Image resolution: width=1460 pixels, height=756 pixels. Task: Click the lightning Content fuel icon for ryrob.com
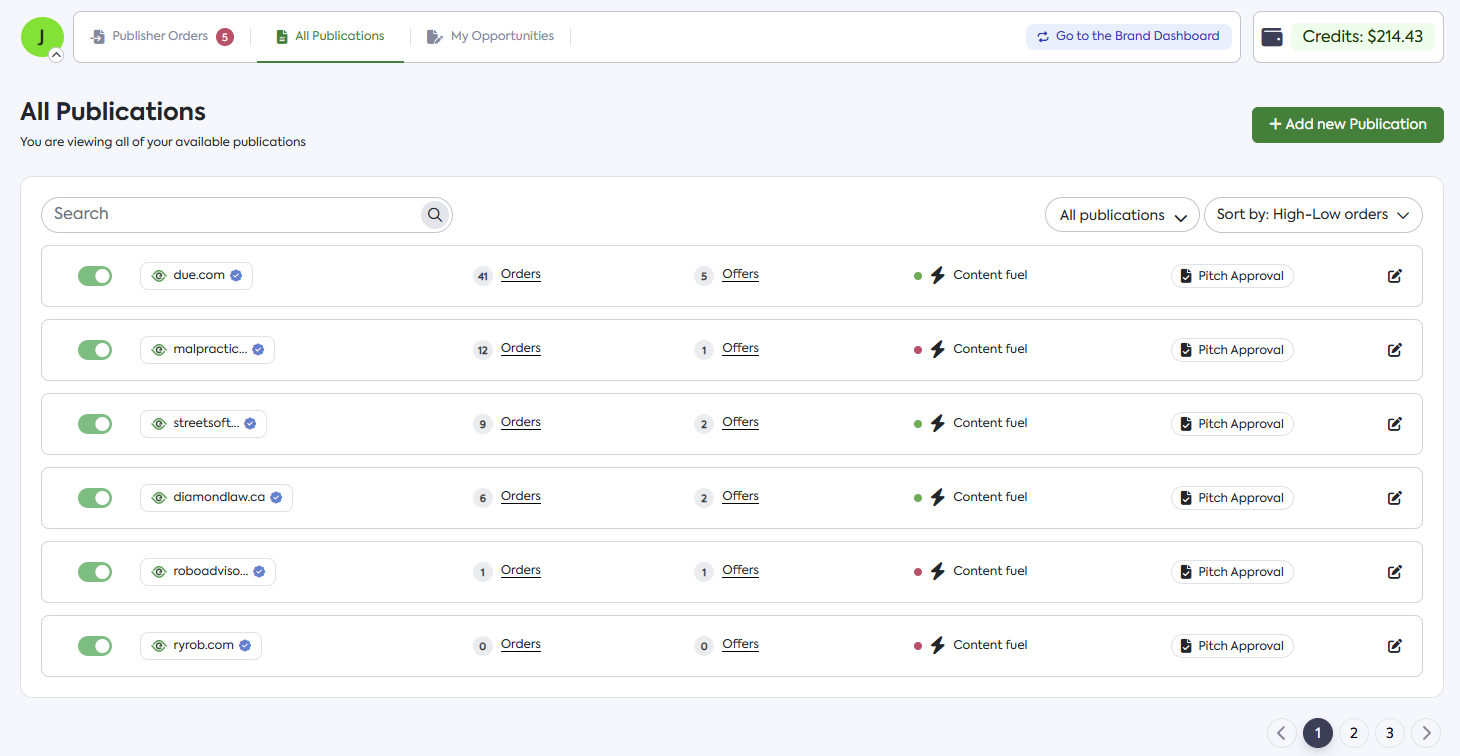coord(937,646)
